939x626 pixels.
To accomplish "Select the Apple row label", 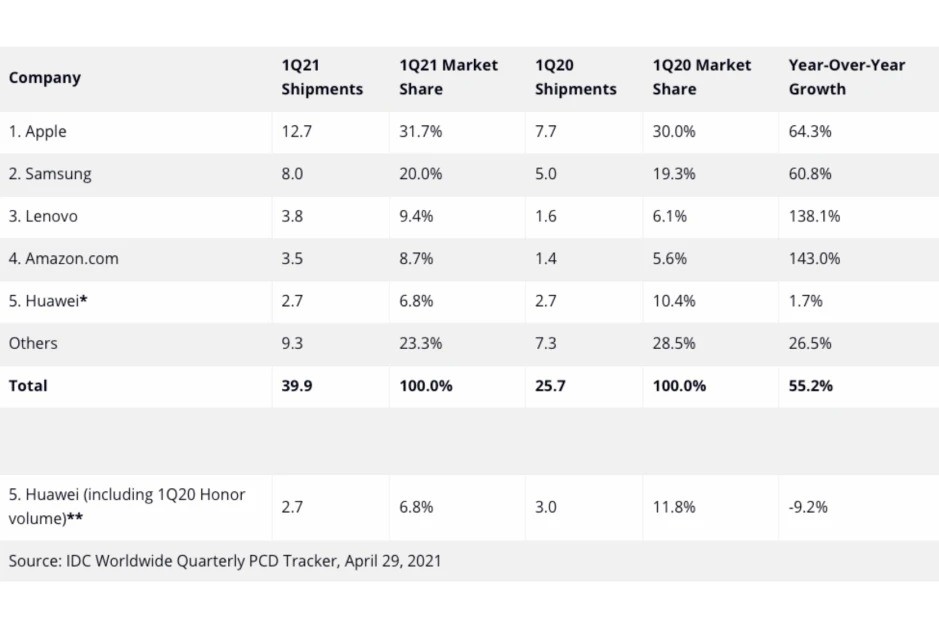I will point(38,132).
